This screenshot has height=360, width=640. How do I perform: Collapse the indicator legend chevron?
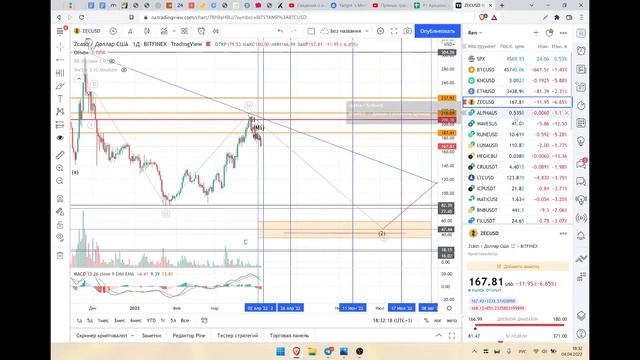[79, 78]
